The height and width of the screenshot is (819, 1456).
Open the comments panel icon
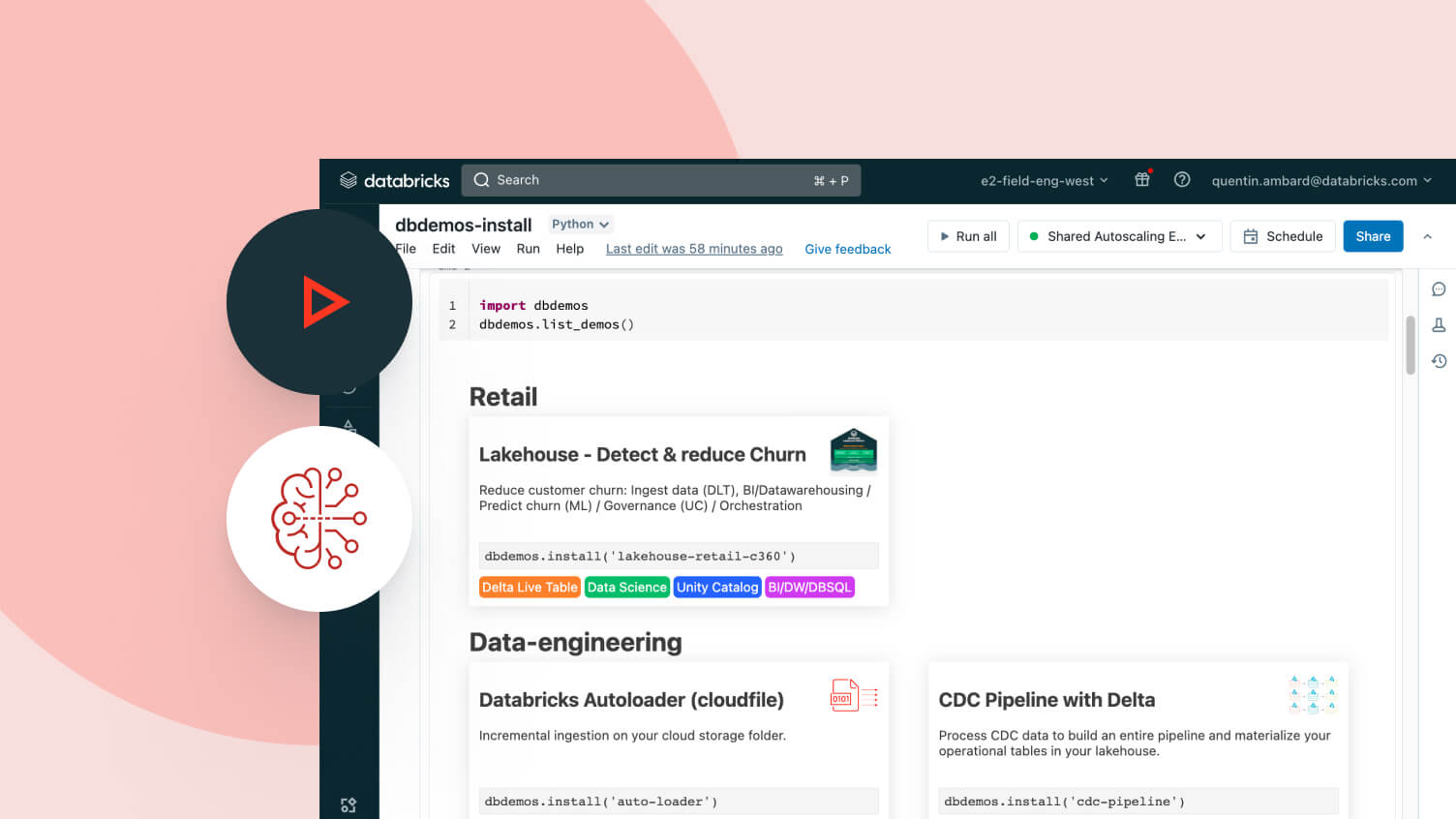(x=1439, y=289)
